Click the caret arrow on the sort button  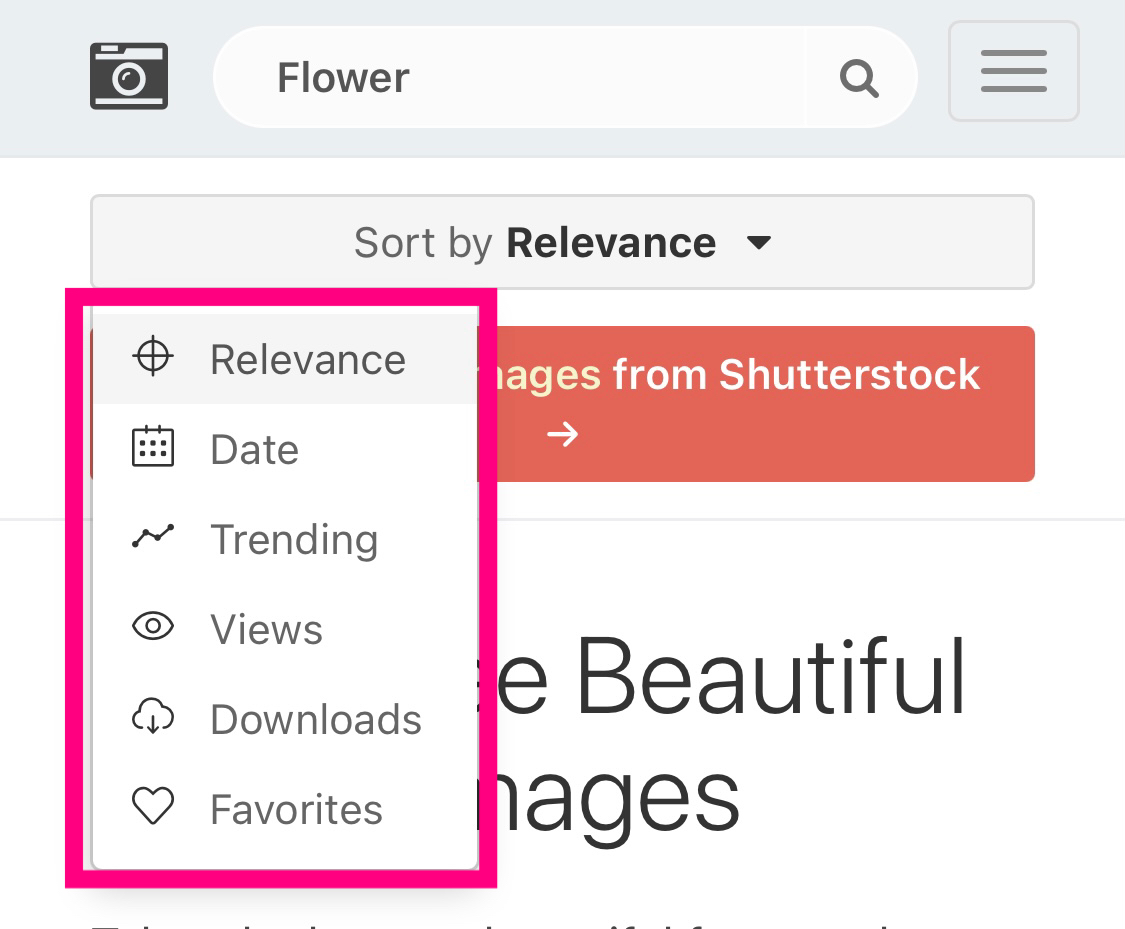point(760,243)
